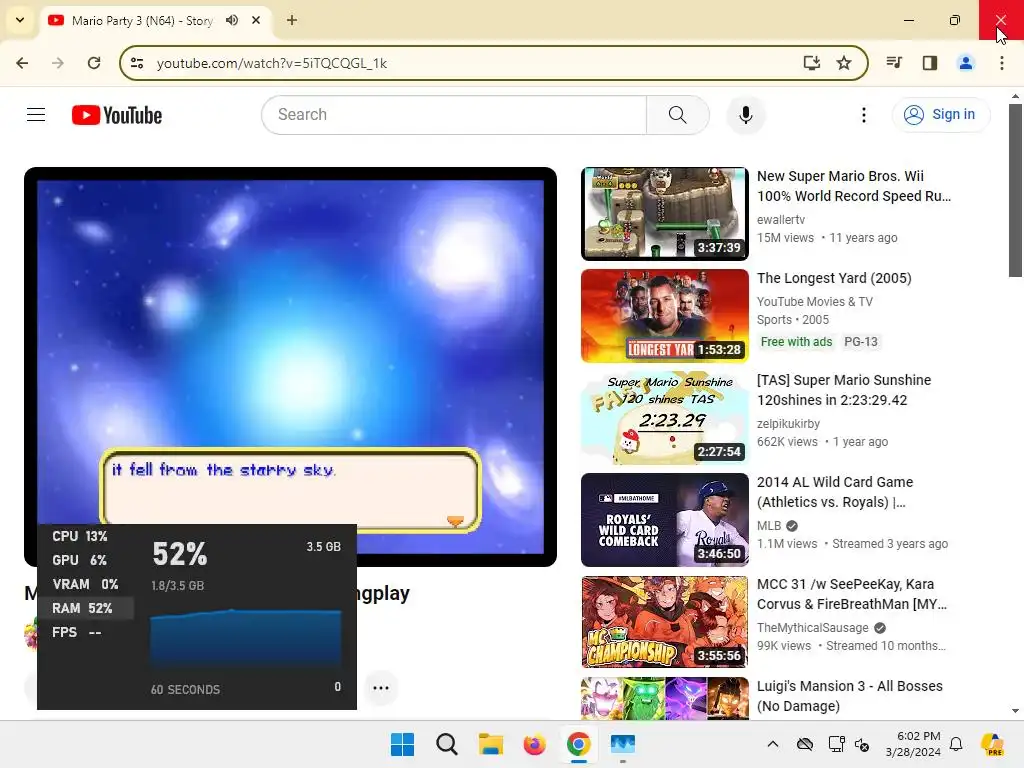
Task: Open The Longest Yard thumbnail
Action: click(x=665, y=315)
